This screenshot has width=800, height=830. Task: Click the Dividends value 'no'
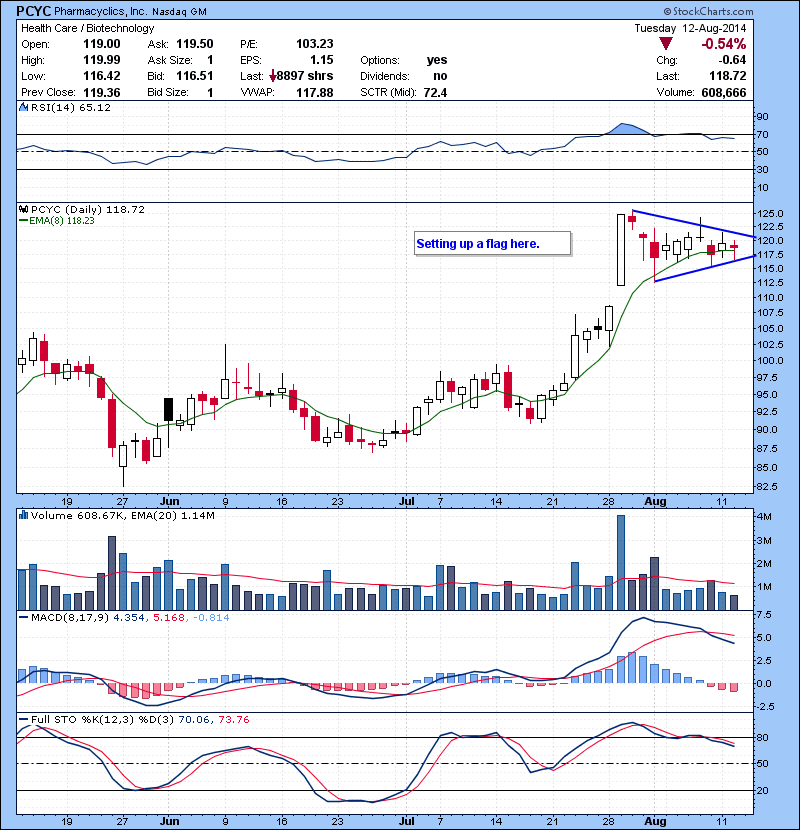pos(440,76)
